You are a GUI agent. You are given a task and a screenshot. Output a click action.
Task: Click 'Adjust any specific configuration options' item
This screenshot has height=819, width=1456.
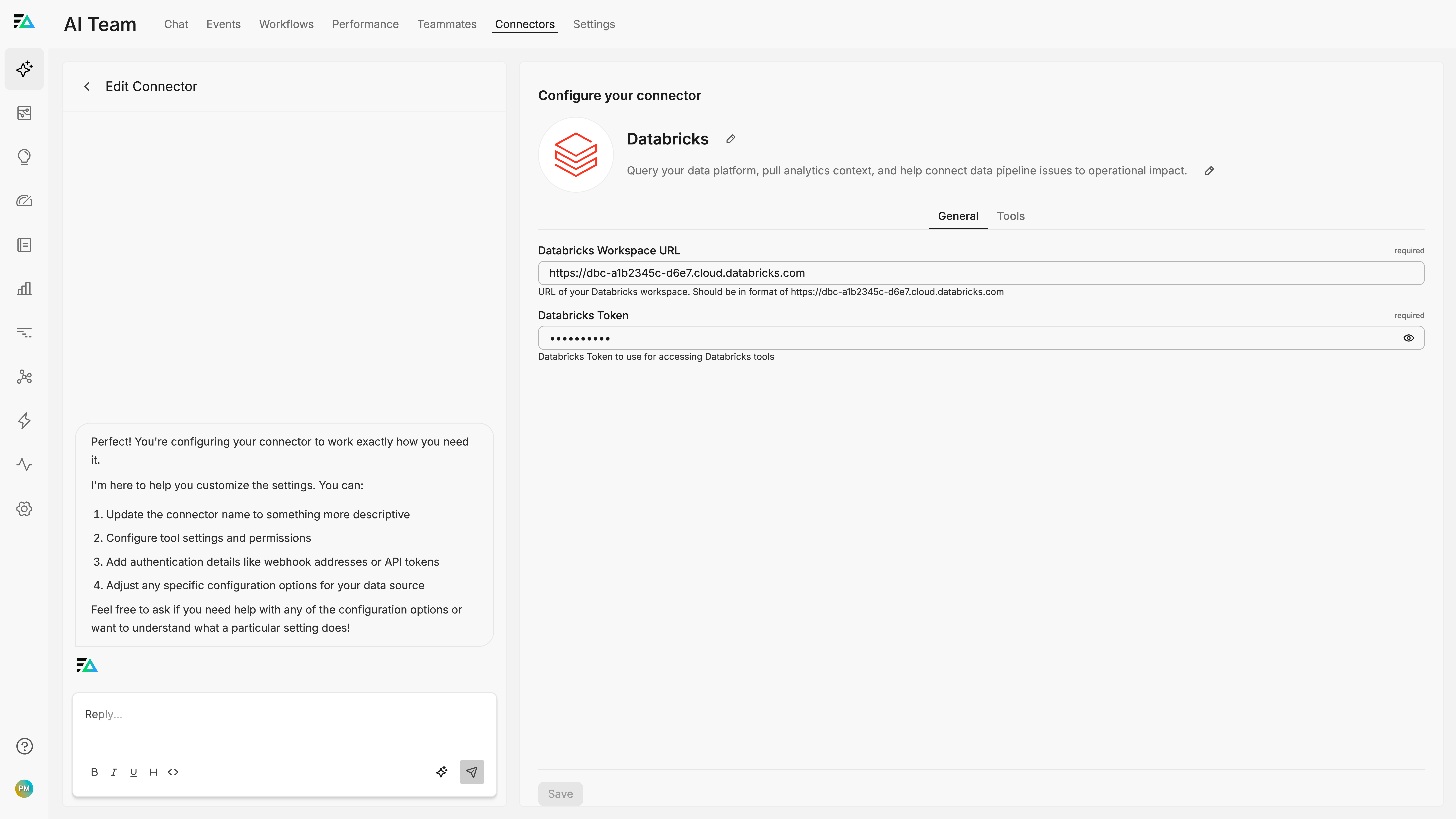pyautogui.click(x=265, y=586)
